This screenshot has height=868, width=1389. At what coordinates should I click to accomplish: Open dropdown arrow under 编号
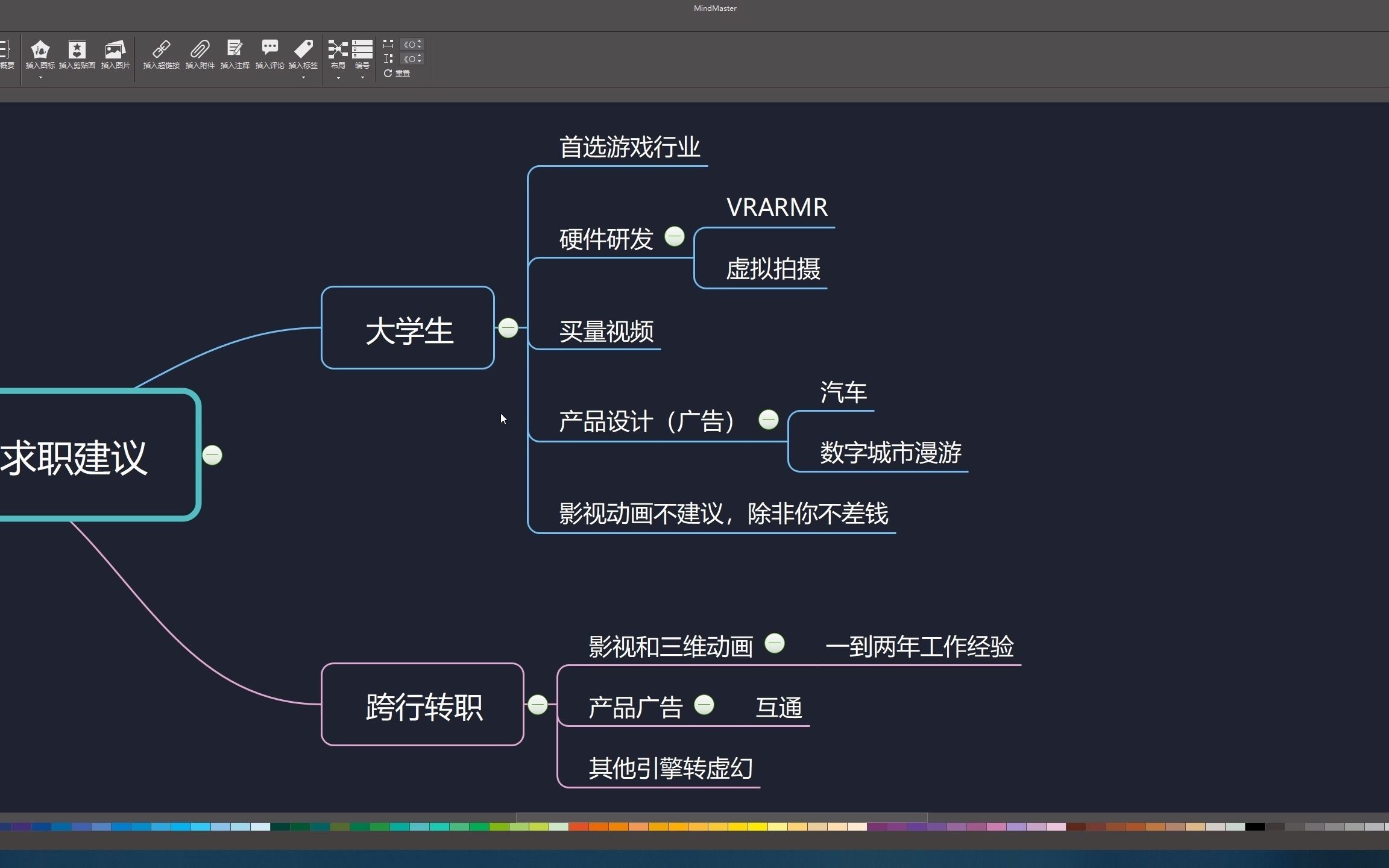(362, 78)
